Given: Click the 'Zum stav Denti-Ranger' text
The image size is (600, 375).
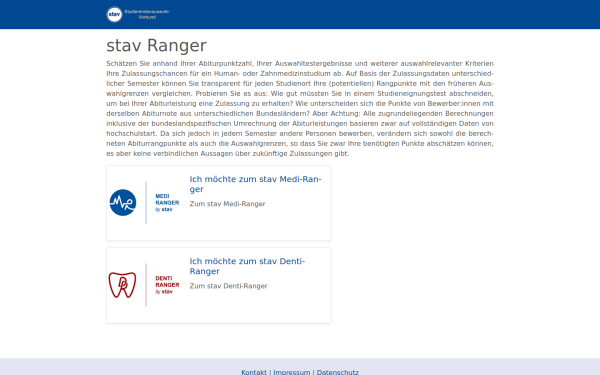Looking at the screenshot, I should coord(228,286).
